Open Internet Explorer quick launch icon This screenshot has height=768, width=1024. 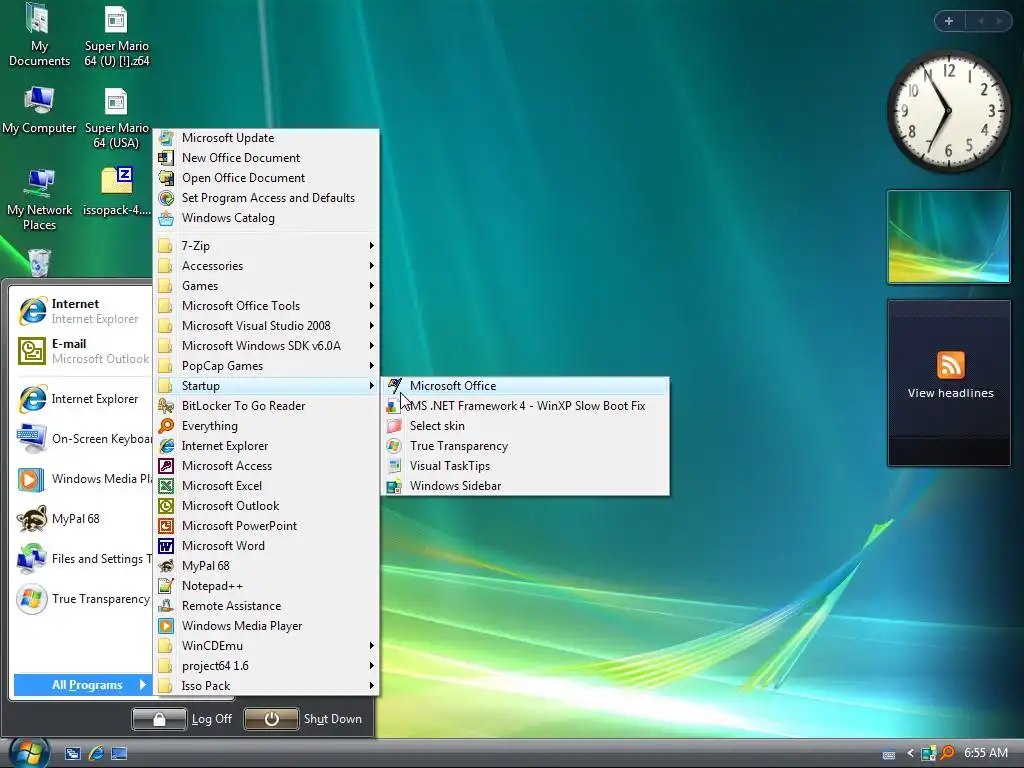pos(96,754)
